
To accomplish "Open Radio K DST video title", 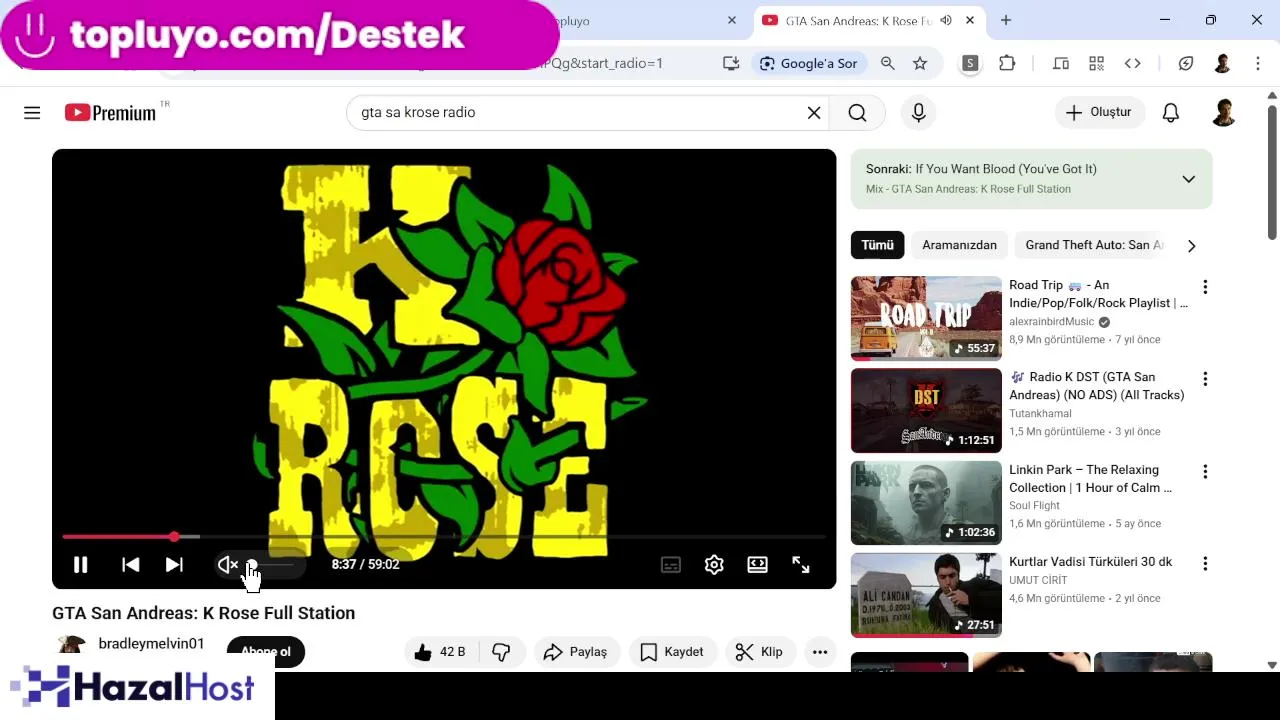I will click(x=1097, y=386).
